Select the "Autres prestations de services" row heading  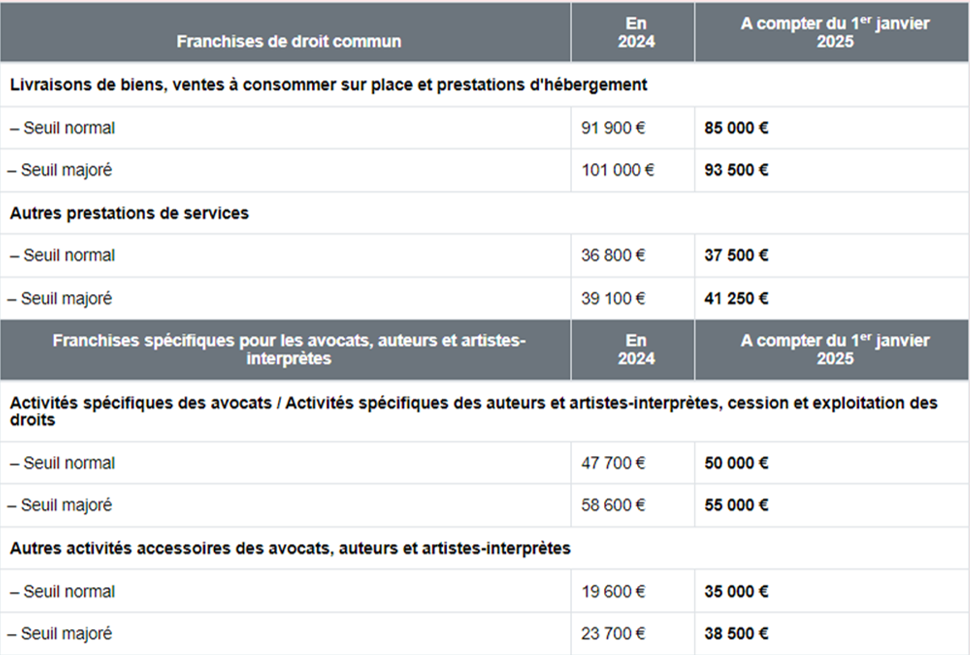coord(129,213)
